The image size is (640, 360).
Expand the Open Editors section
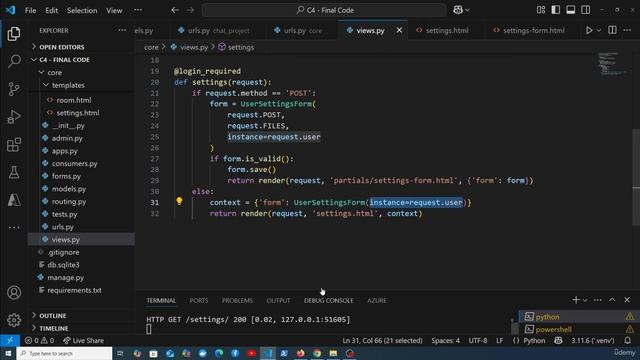pyautogui.click(x=81, y=47)
